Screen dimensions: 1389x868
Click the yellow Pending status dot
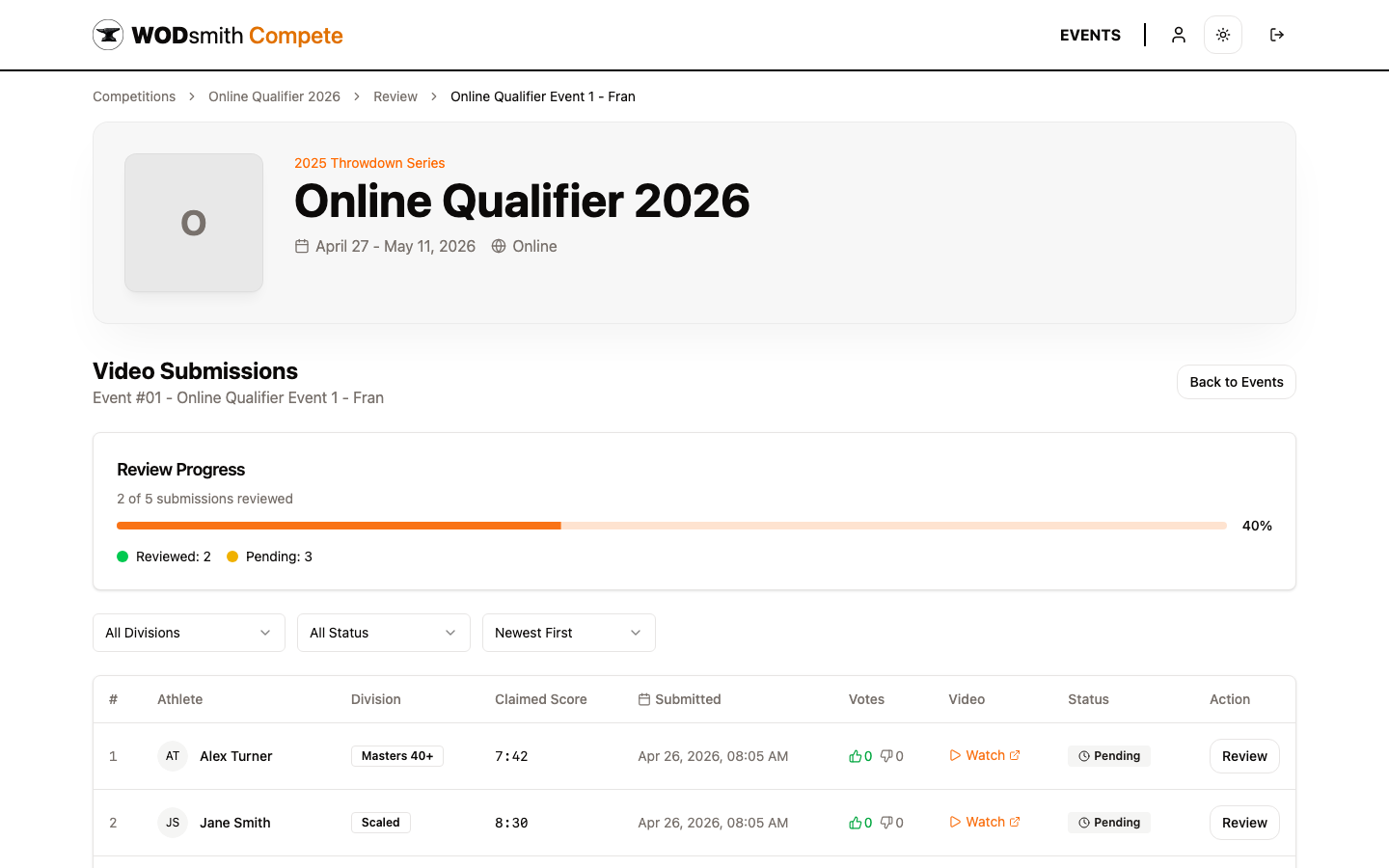point(232,556)
